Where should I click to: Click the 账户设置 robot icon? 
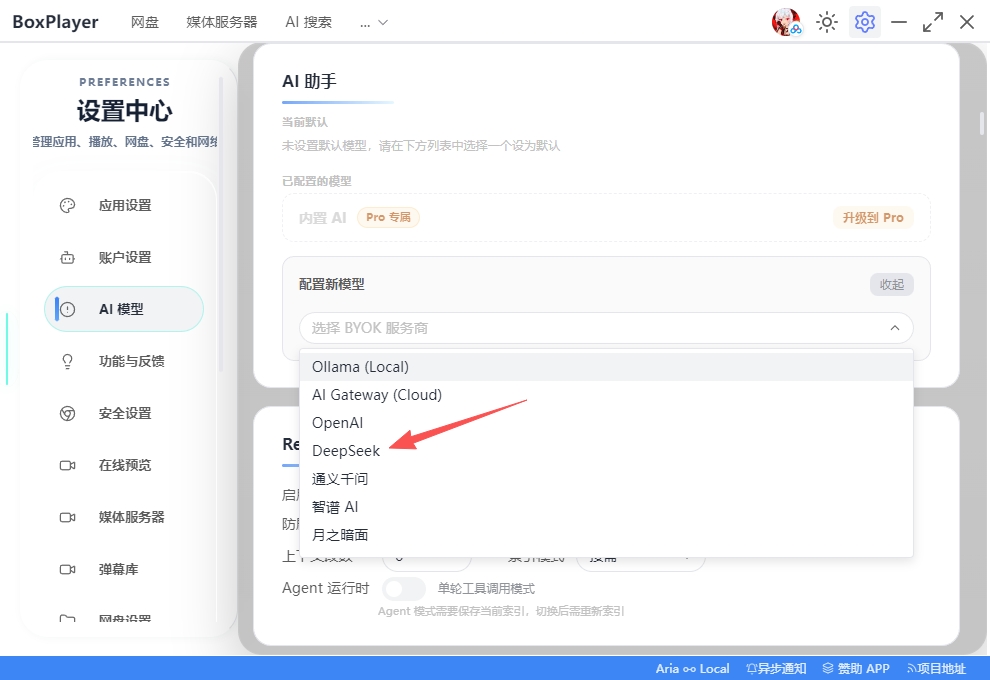pos(68,258)
